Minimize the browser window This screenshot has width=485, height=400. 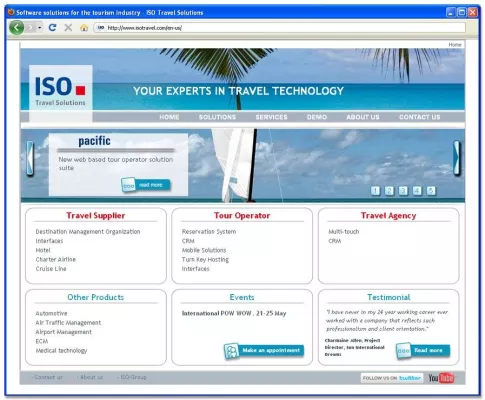coord(451,13)
